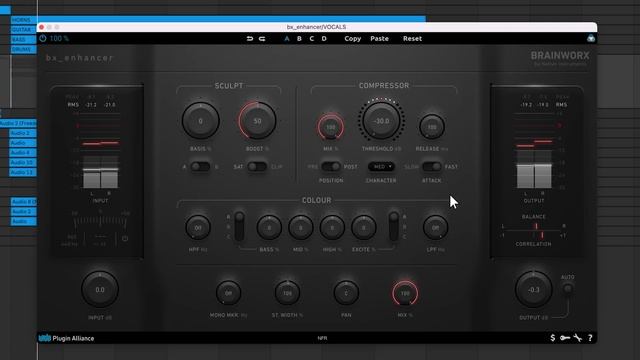Select the Audio 4 track in the DAW

click(22, 153)
